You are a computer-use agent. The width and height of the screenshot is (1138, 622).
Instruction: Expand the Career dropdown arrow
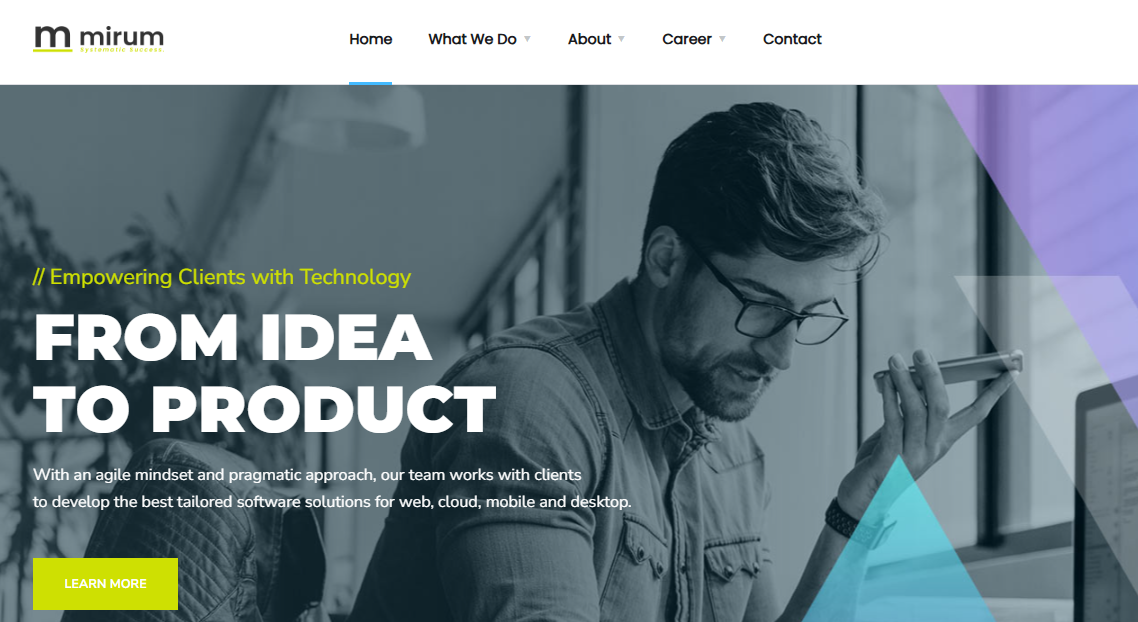coord(722,39)
